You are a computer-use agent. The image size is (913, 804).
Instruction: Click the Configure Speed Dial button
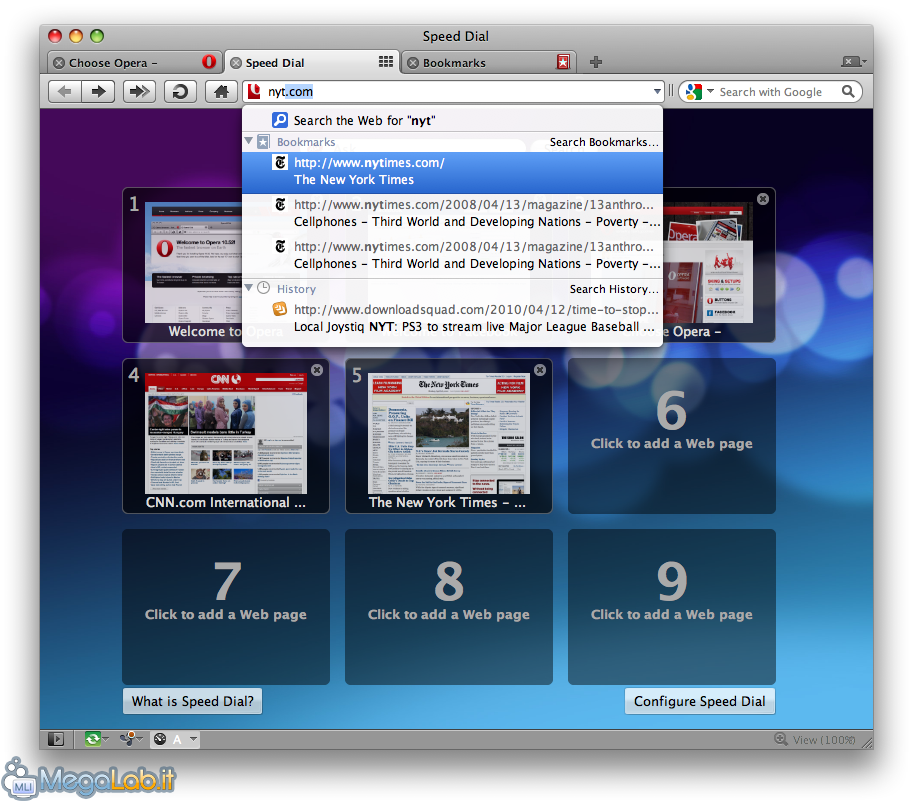click(x=699, y=701)
